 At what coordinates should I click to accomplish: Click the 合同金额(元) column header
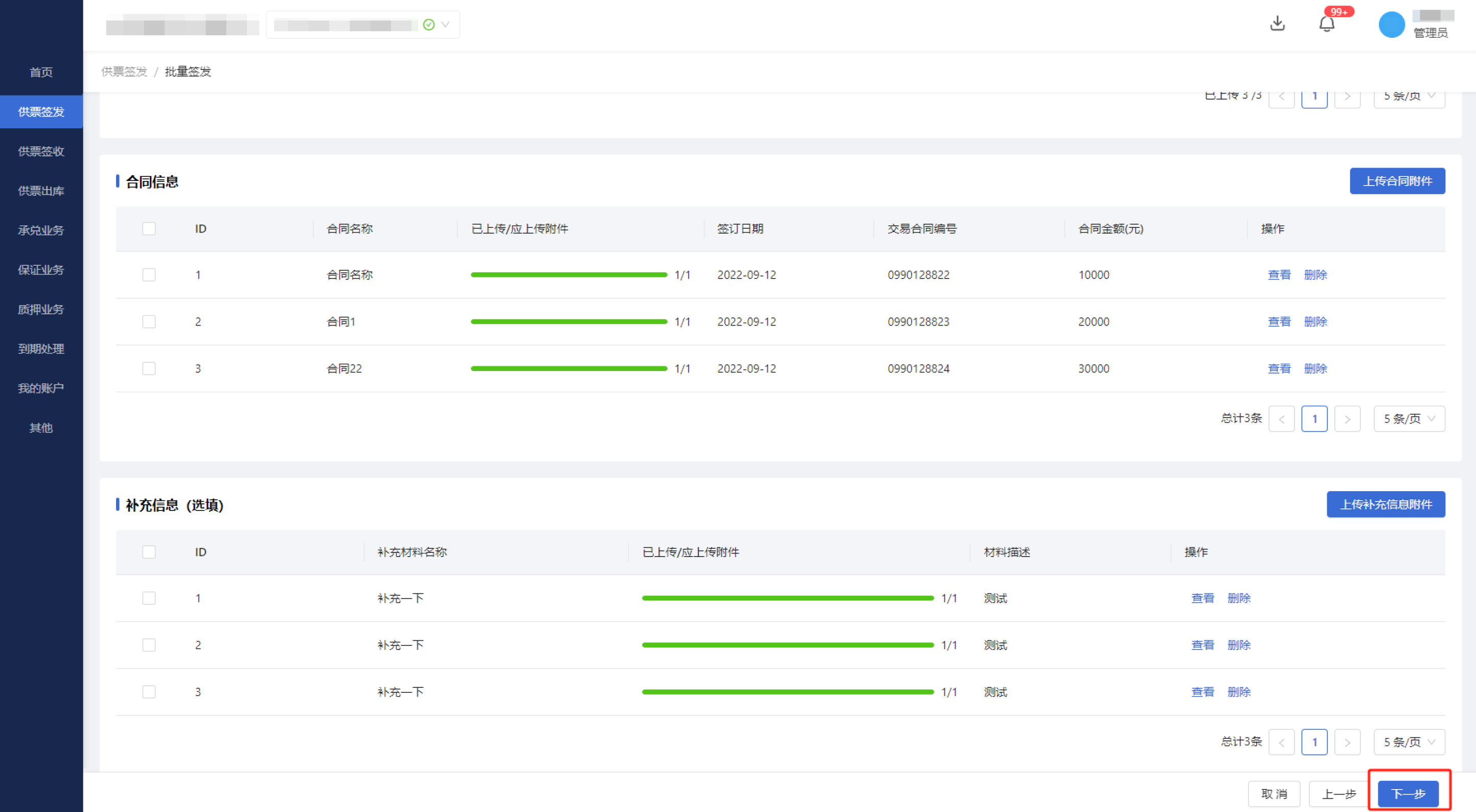[x=1110, y=228]
